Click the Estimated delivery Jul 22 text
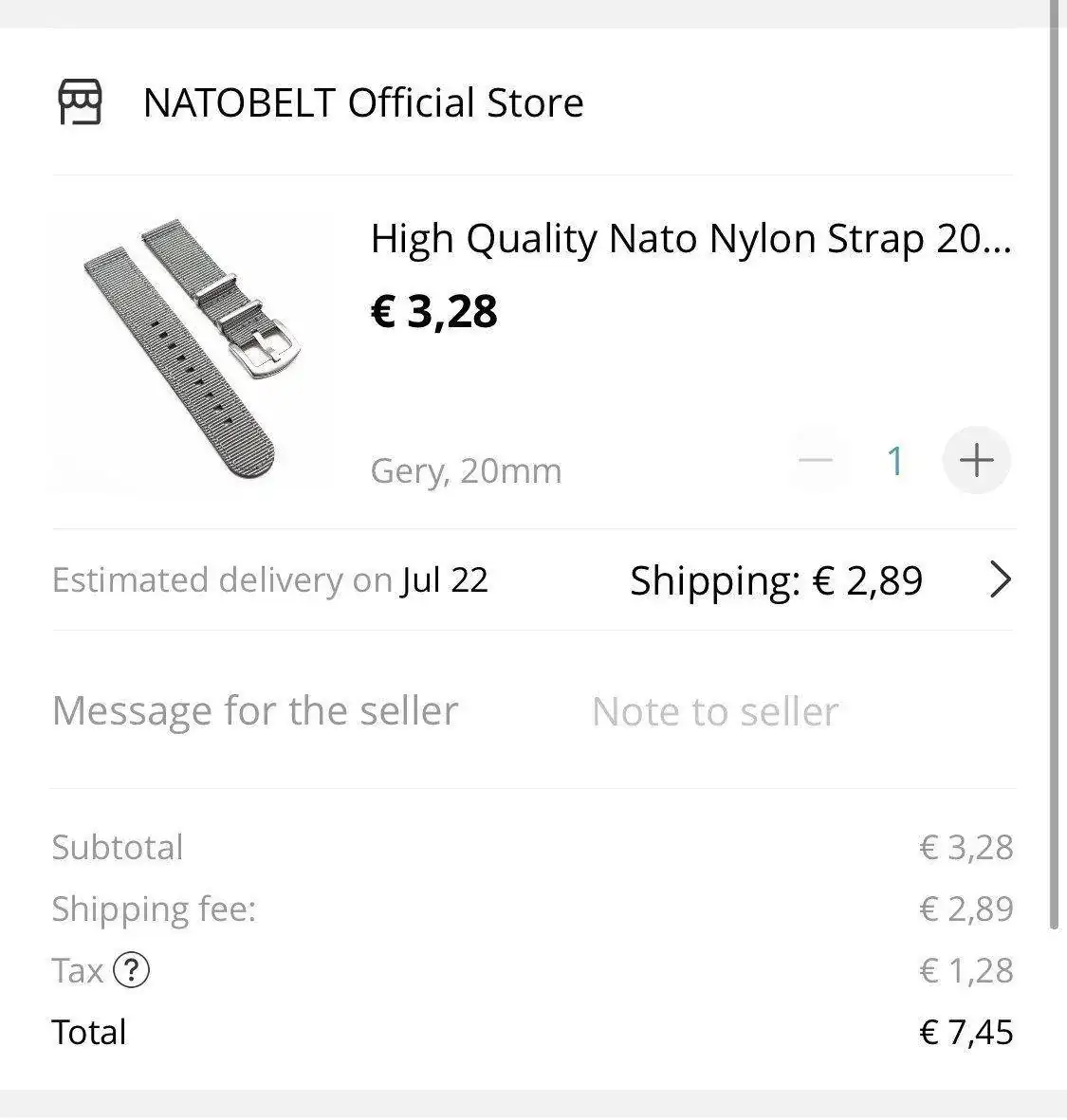 coord(270,579)
